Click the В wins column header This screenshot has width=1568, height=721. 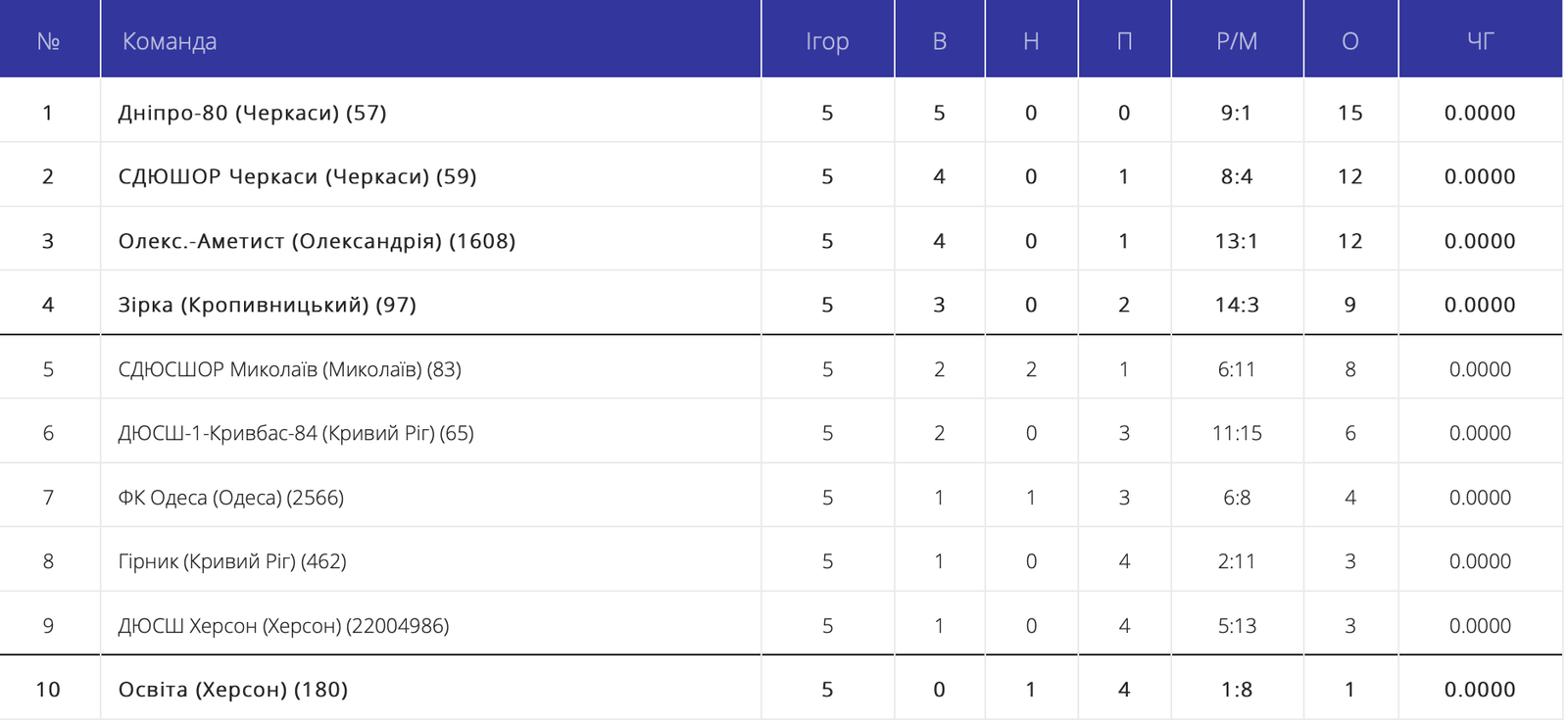[x=939, y=41]
